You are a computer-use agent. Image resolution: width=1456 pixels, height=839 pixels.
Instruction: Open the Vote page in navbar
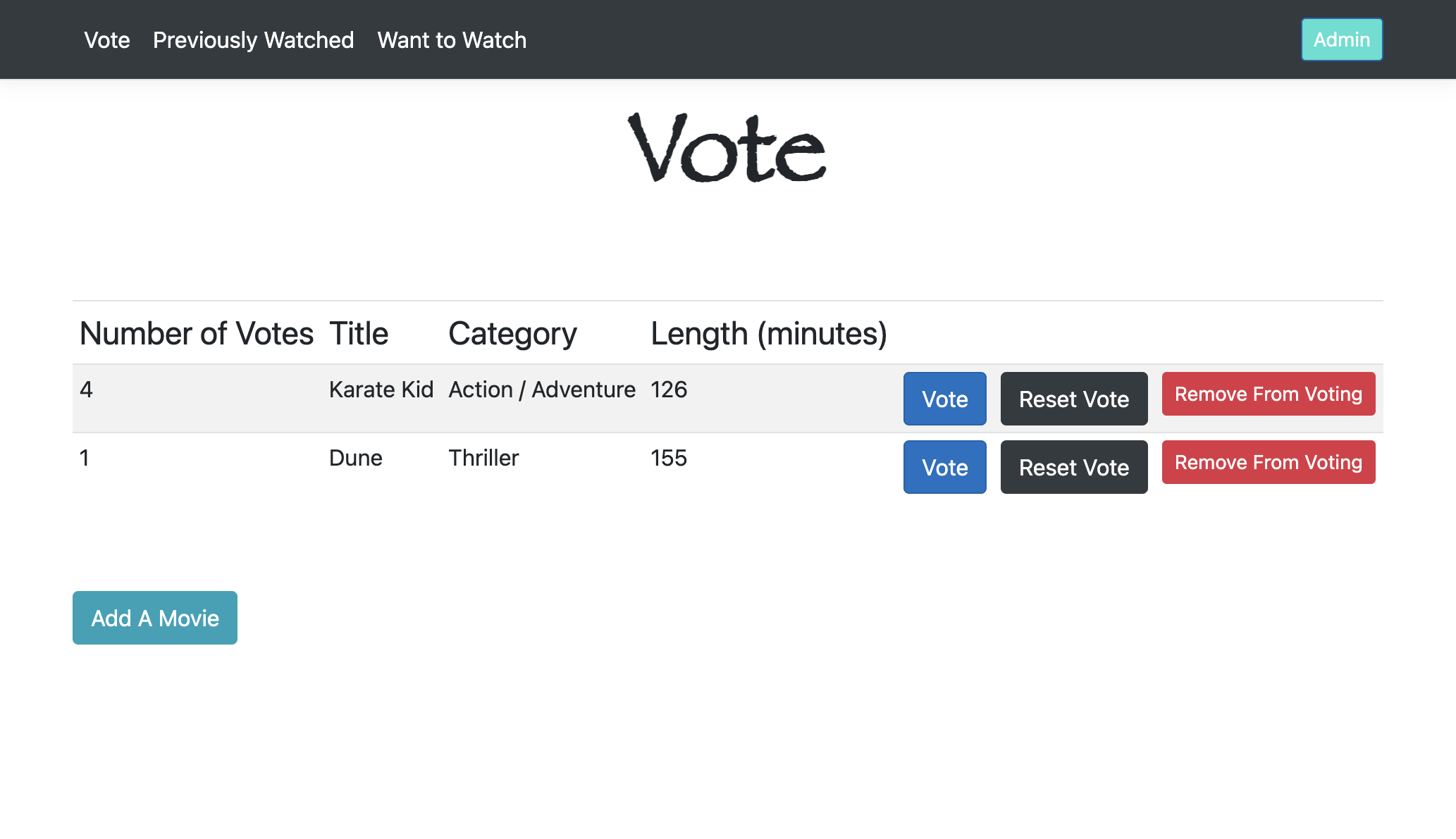point(107,40)
